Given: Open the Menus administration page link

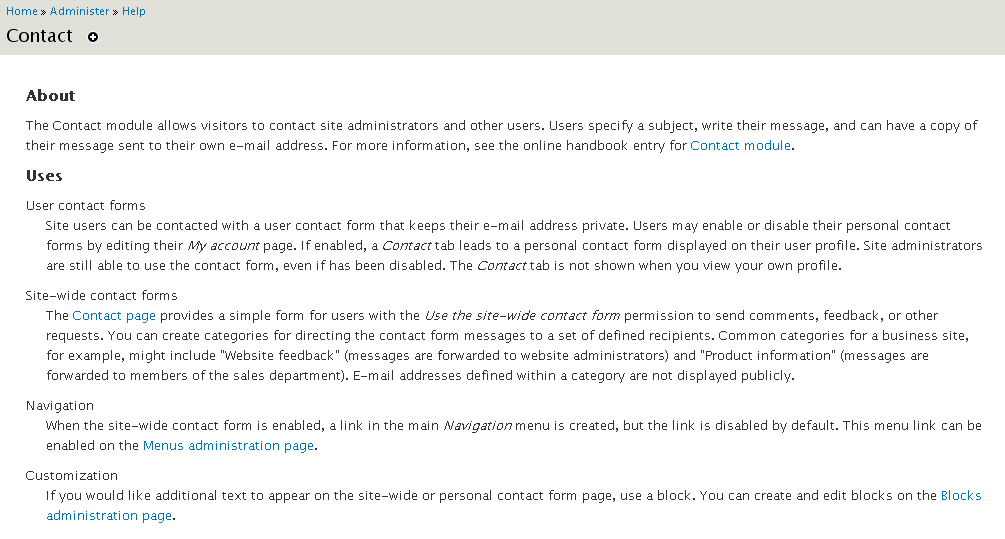Looking at the screenshot, I should pyautogui.click(x=228, y=445).
